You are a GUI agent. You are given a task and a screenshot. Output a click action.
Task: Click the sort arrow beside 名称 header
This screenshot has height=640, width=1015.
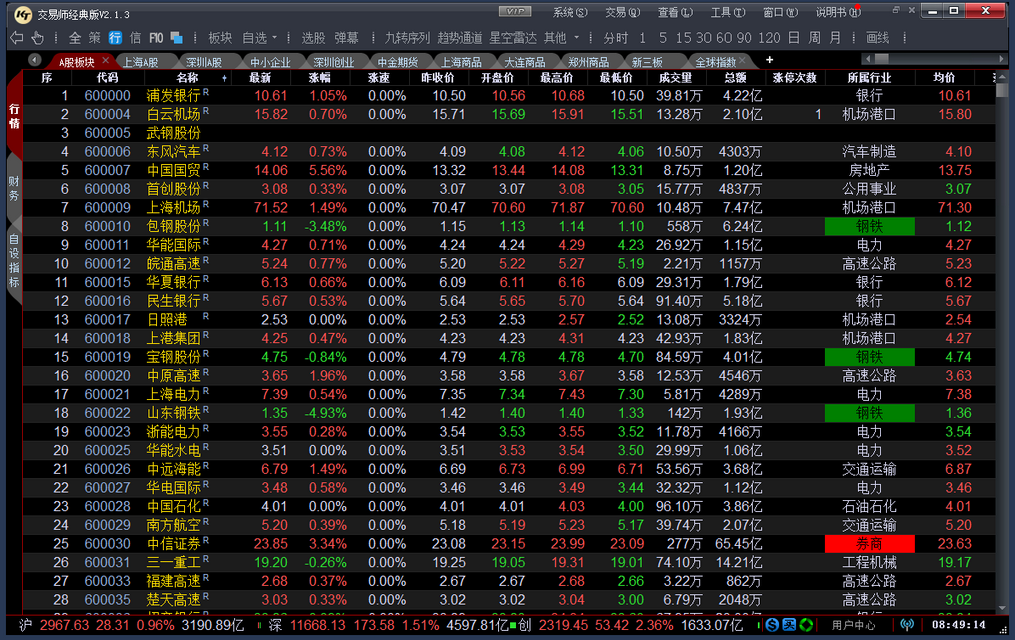pos(225,79)
